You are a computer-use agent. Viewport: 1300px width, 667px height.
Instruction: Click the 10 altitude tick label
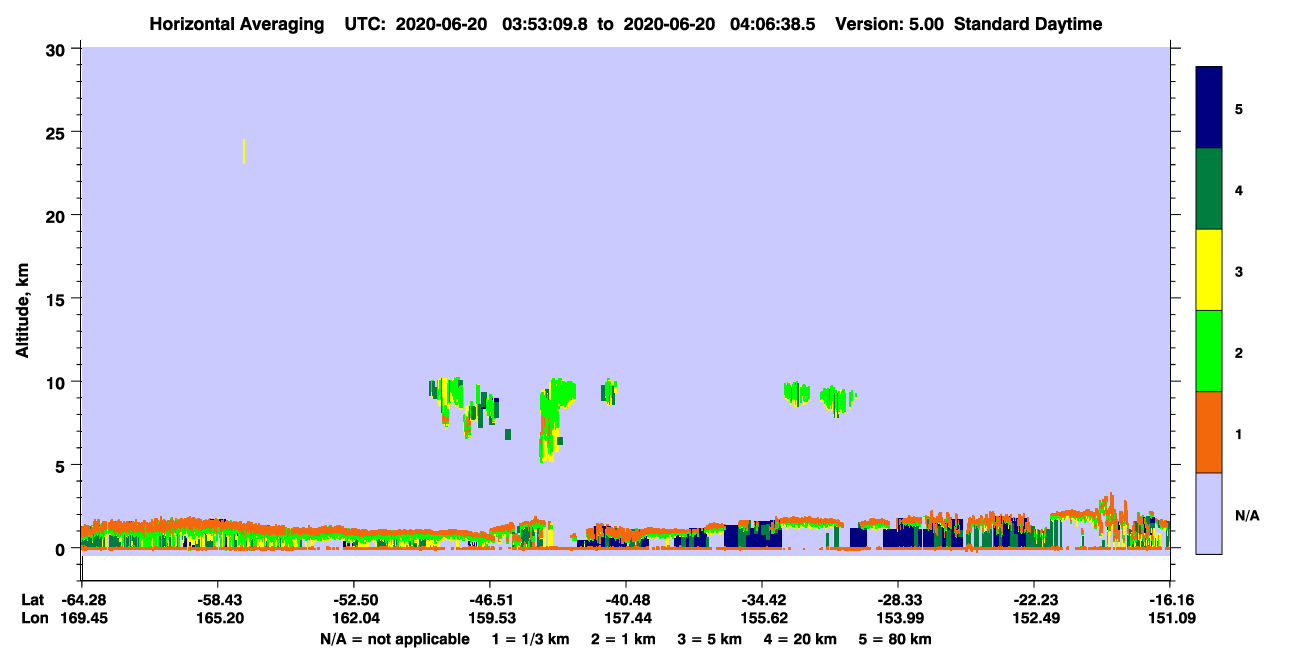pos(58,382)
